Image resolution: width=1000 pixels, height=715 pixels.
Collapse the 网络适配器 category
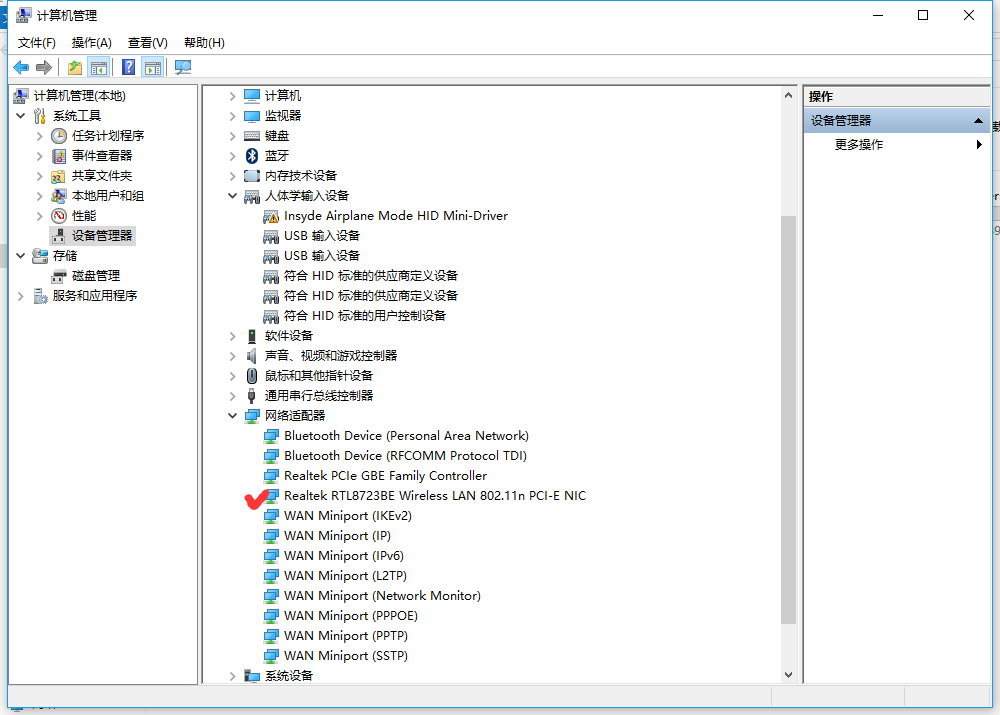(x=232, y=416)
